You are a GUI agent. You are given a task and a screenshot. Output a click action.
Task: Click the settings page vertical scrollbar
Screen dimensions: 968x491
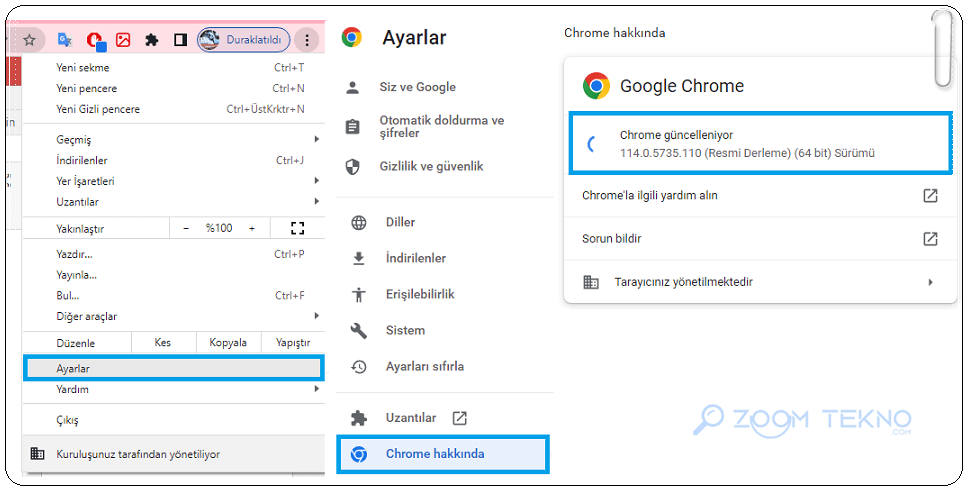[x=943, y=49]
